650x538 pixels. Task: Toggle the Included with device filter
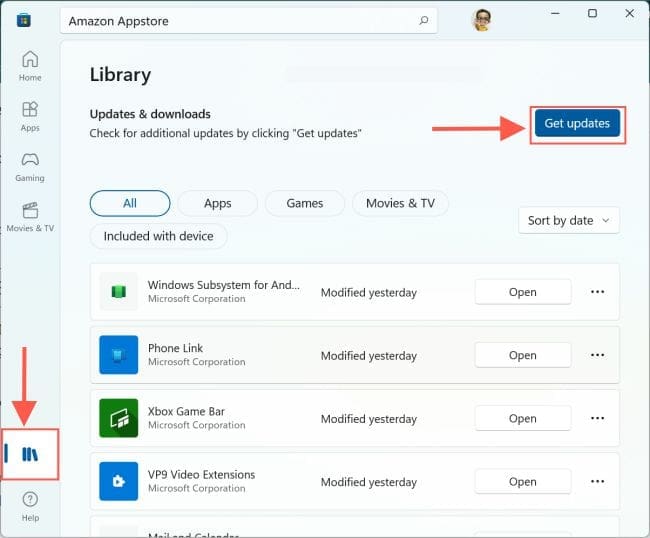[159, 236]
